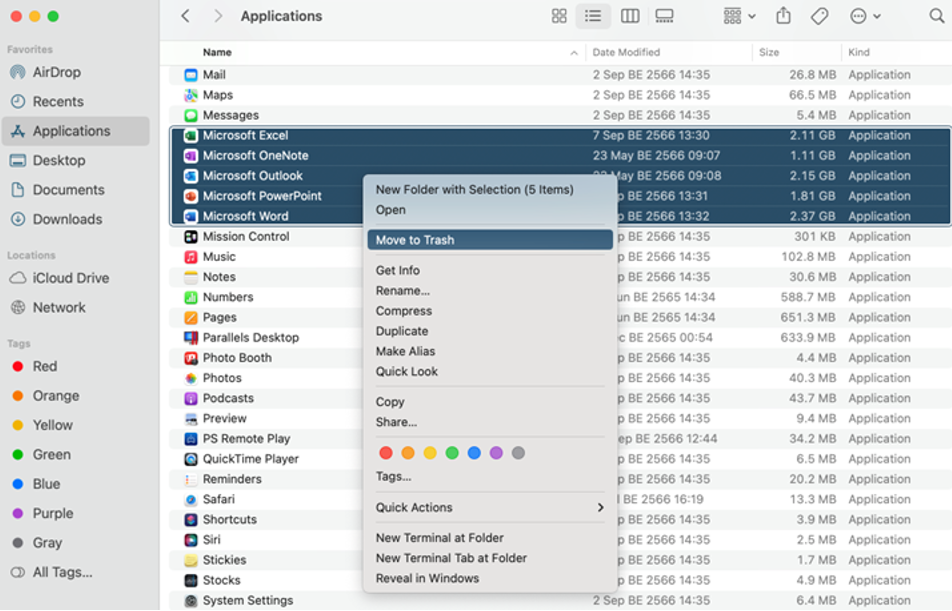The width and height of the screenshot is (952, 611).
Task: Apply the purple tag color in context menu
Action: (496, 452)
